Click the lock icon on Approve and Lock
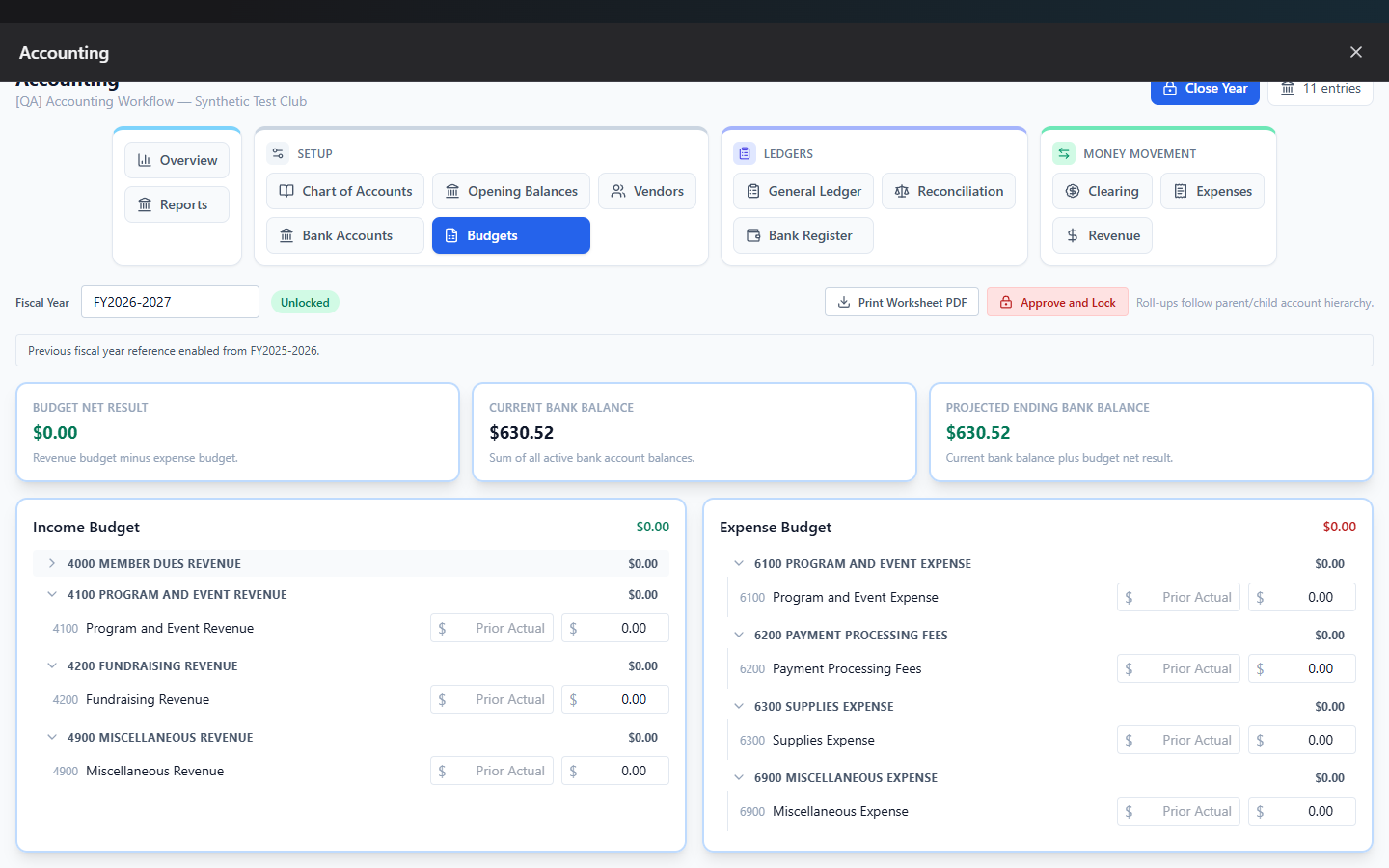 click(x=1006, y=302)
